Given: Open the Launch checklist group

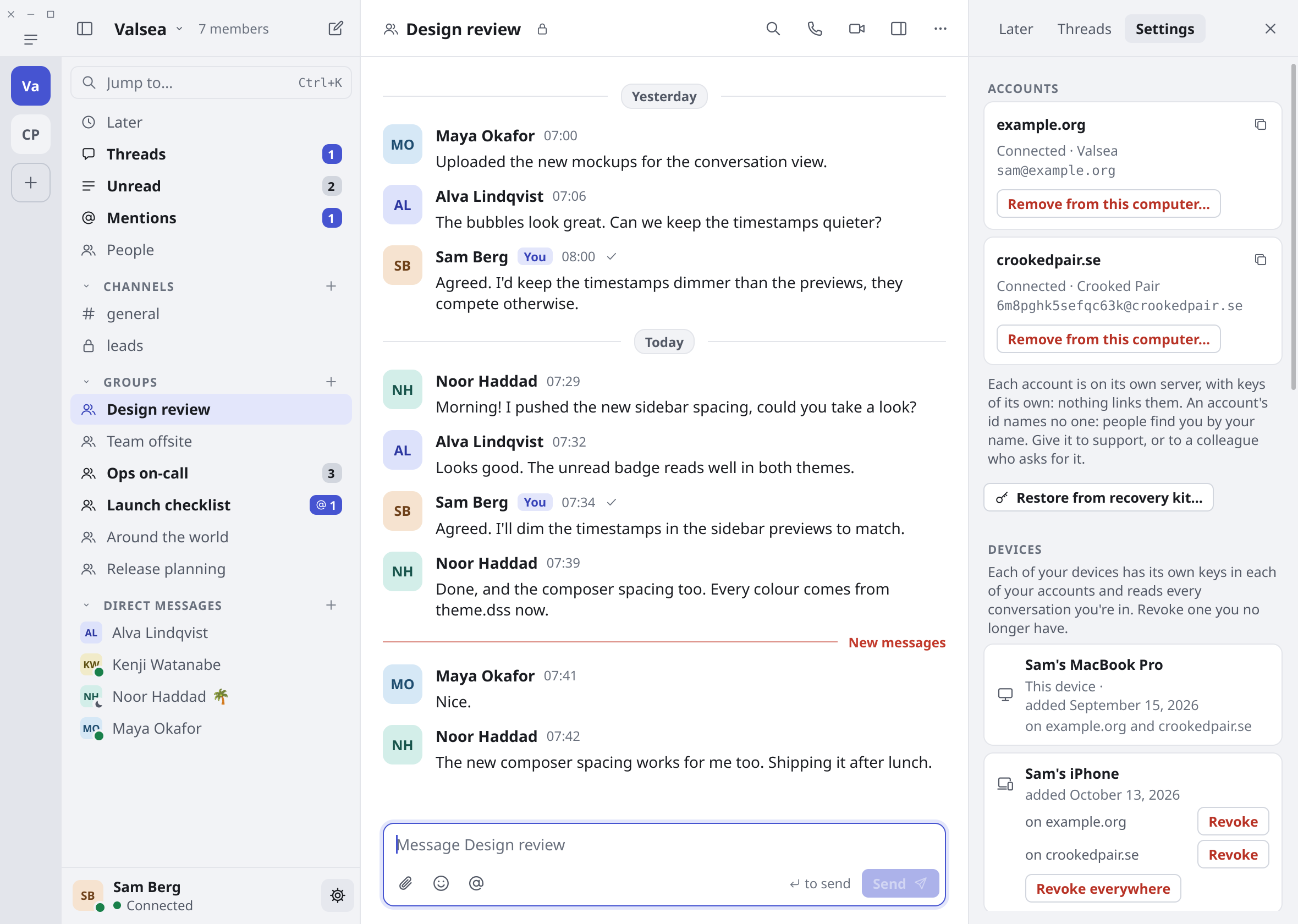Looking at the screenshot, I should [211, 505].
